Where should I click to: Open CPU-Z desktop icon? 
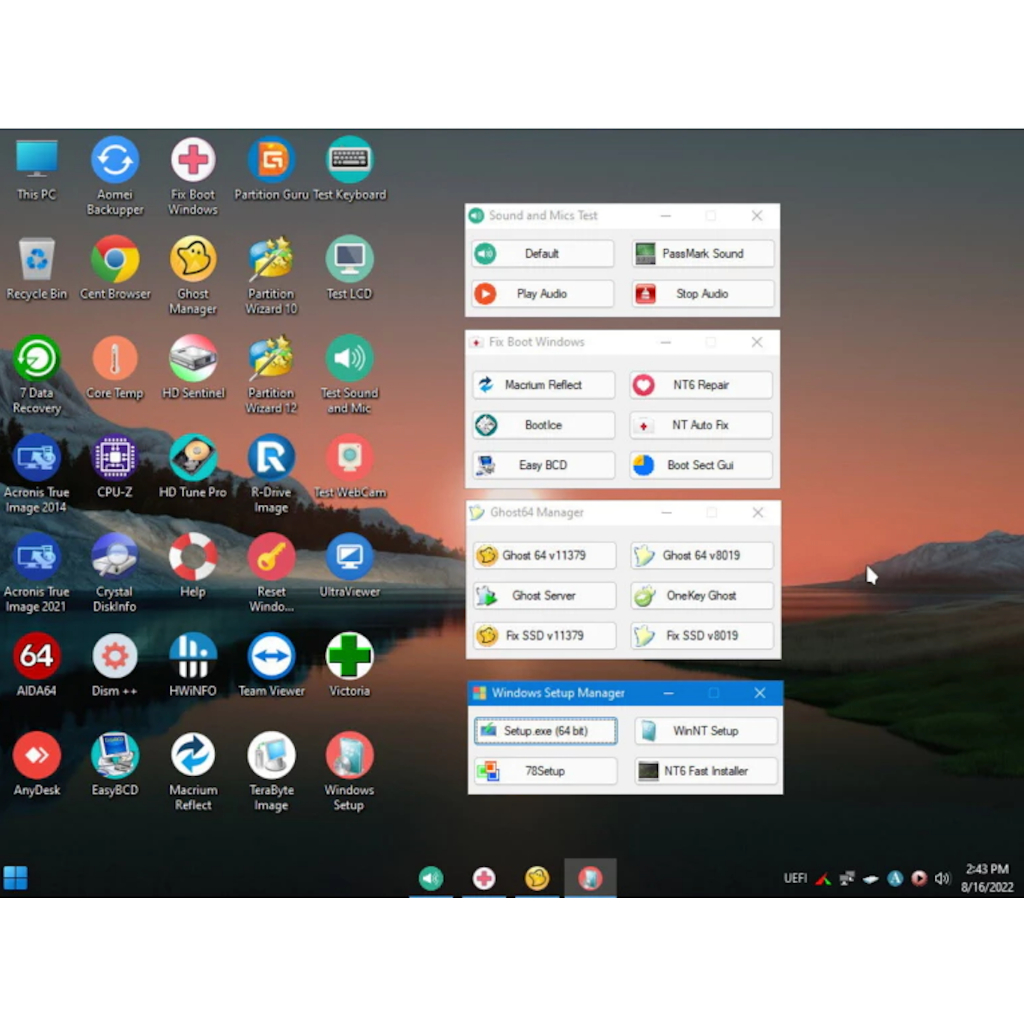[115, 466]
